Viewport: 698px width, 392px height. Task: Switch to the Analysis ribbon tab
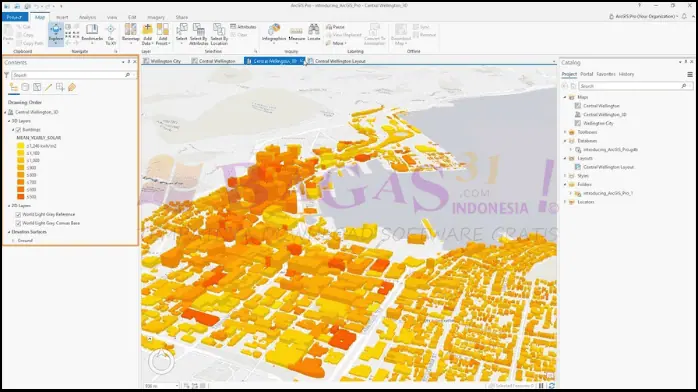[x=87, y=17]
